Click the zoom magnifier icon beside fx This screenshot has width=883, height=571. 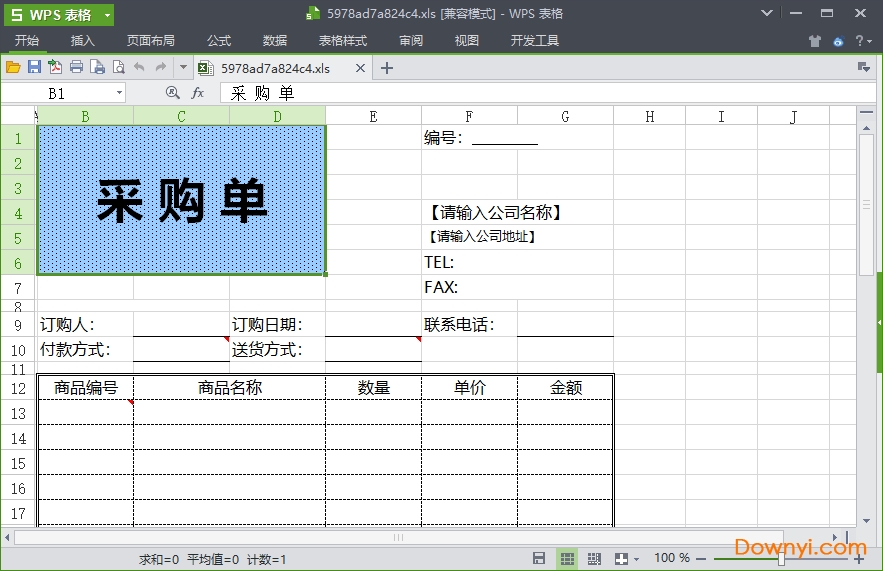pos(173,93)
